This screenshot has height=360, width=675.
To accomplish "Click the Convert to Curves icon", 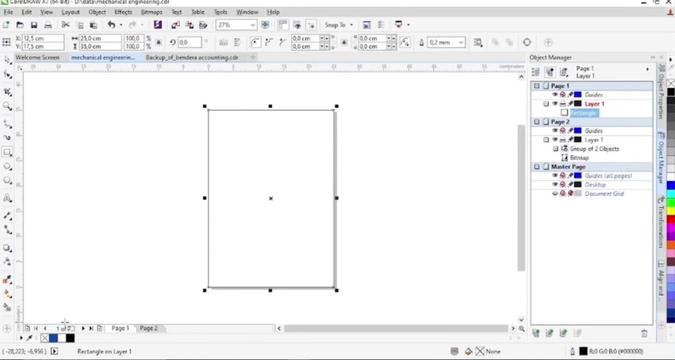I will pos(527,42).
